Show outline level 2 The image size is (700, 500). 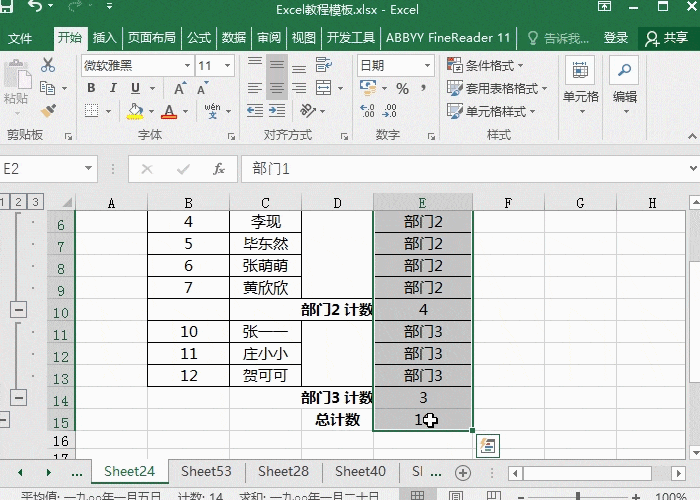(x=18, y=202)
